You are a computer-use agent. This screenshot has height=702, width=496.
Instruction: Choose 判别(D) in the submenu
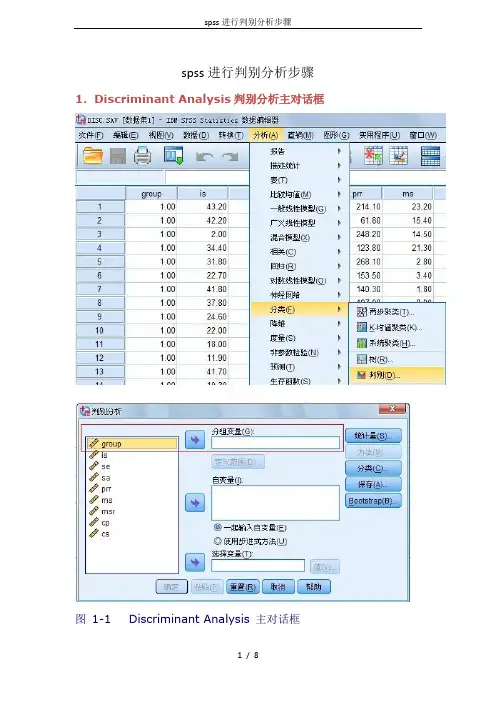[397, 375]
